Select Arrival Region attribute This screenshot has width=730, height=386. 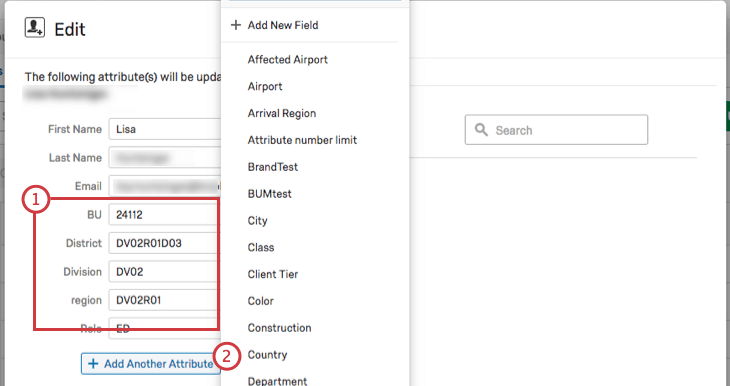click(x=282, y=114)
